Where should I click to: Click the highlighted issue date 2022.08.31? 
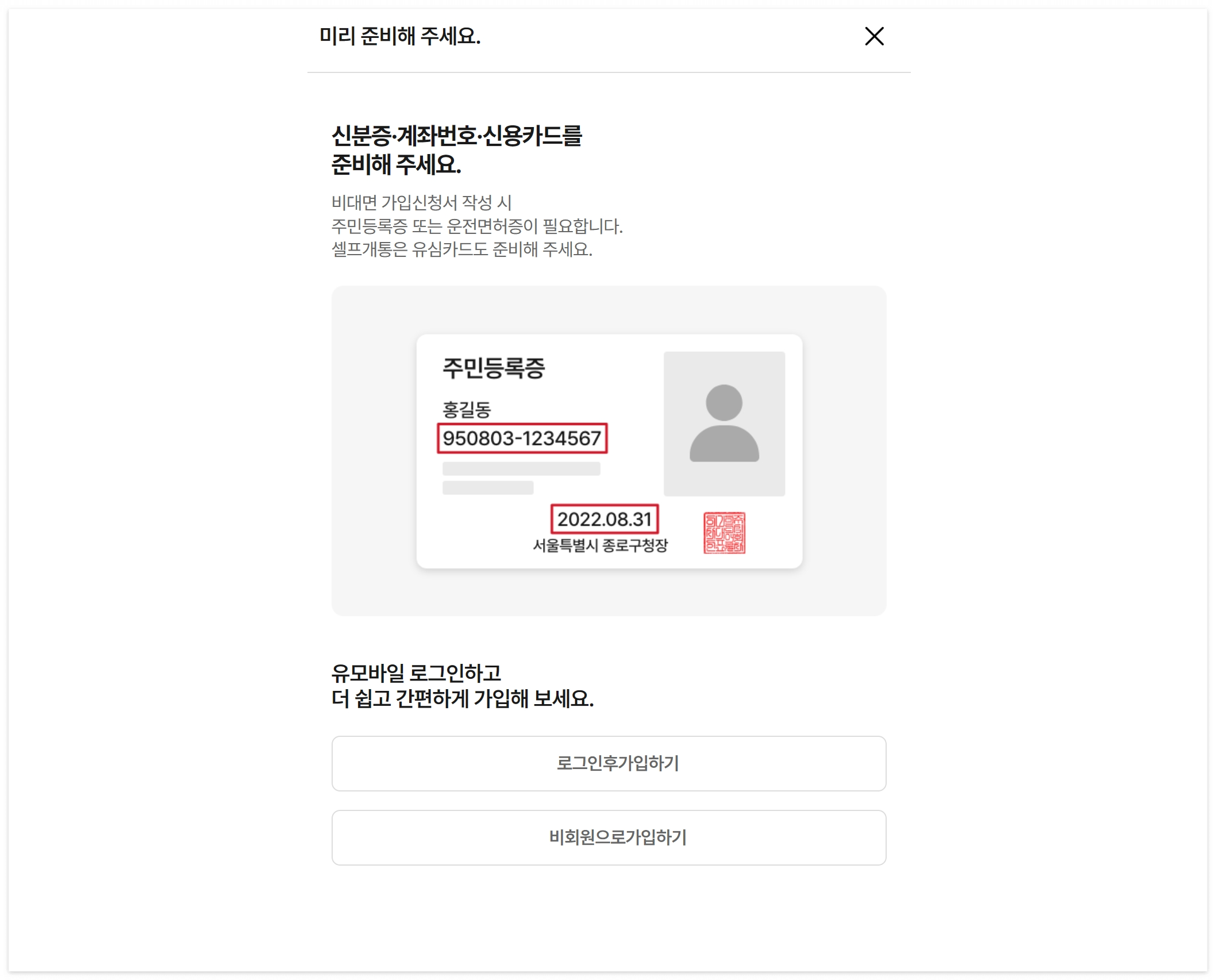604,519
